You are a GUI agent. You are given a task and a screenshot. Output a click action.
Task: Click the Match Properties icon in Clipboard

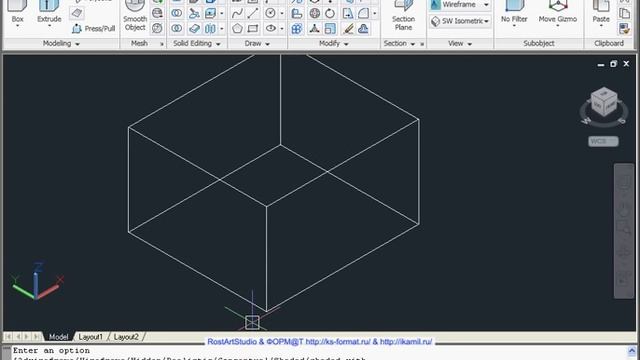coord(624,29)
